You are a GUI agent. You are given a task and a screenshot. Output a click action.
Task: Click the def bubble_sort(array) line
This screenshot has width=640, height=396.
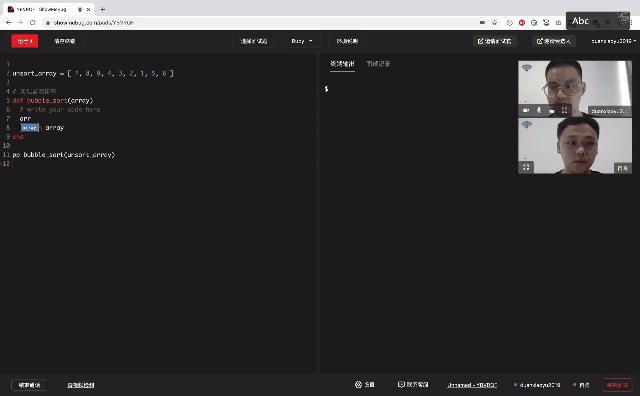[53, 100]
